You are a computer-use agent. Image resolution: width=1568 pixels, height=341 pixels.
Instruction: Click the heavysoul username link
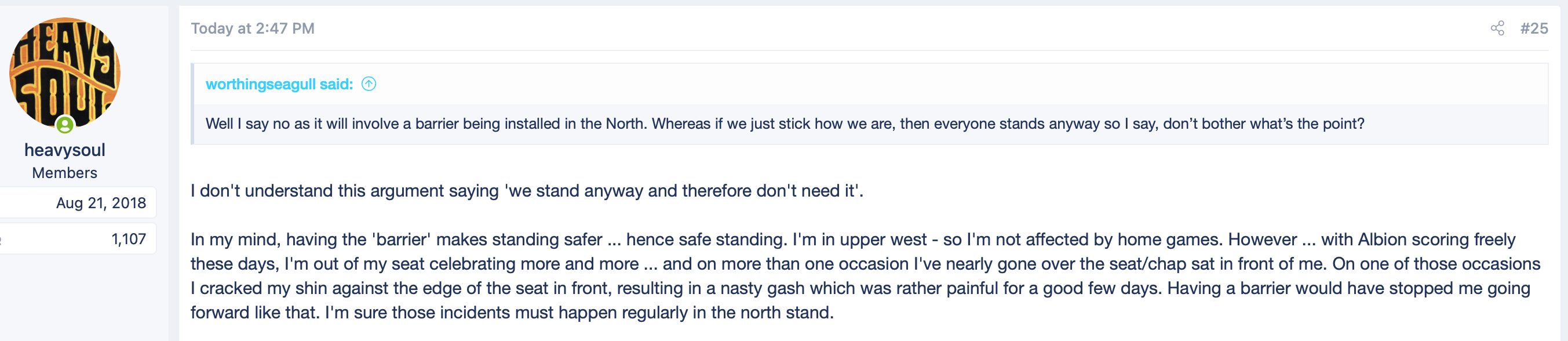64,150
